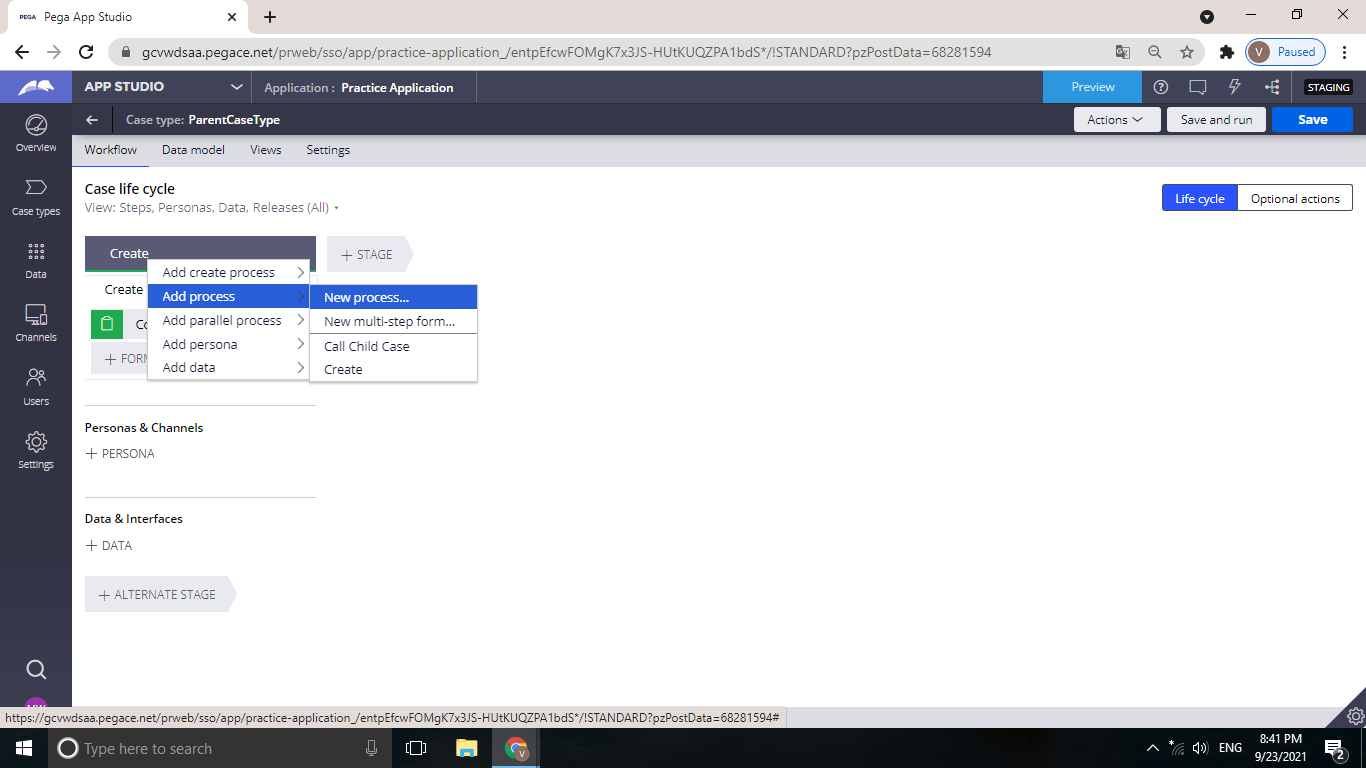This screenshot has height=768, width=1366.
Task: Select Create option in submenu
Action: (393, 369)
